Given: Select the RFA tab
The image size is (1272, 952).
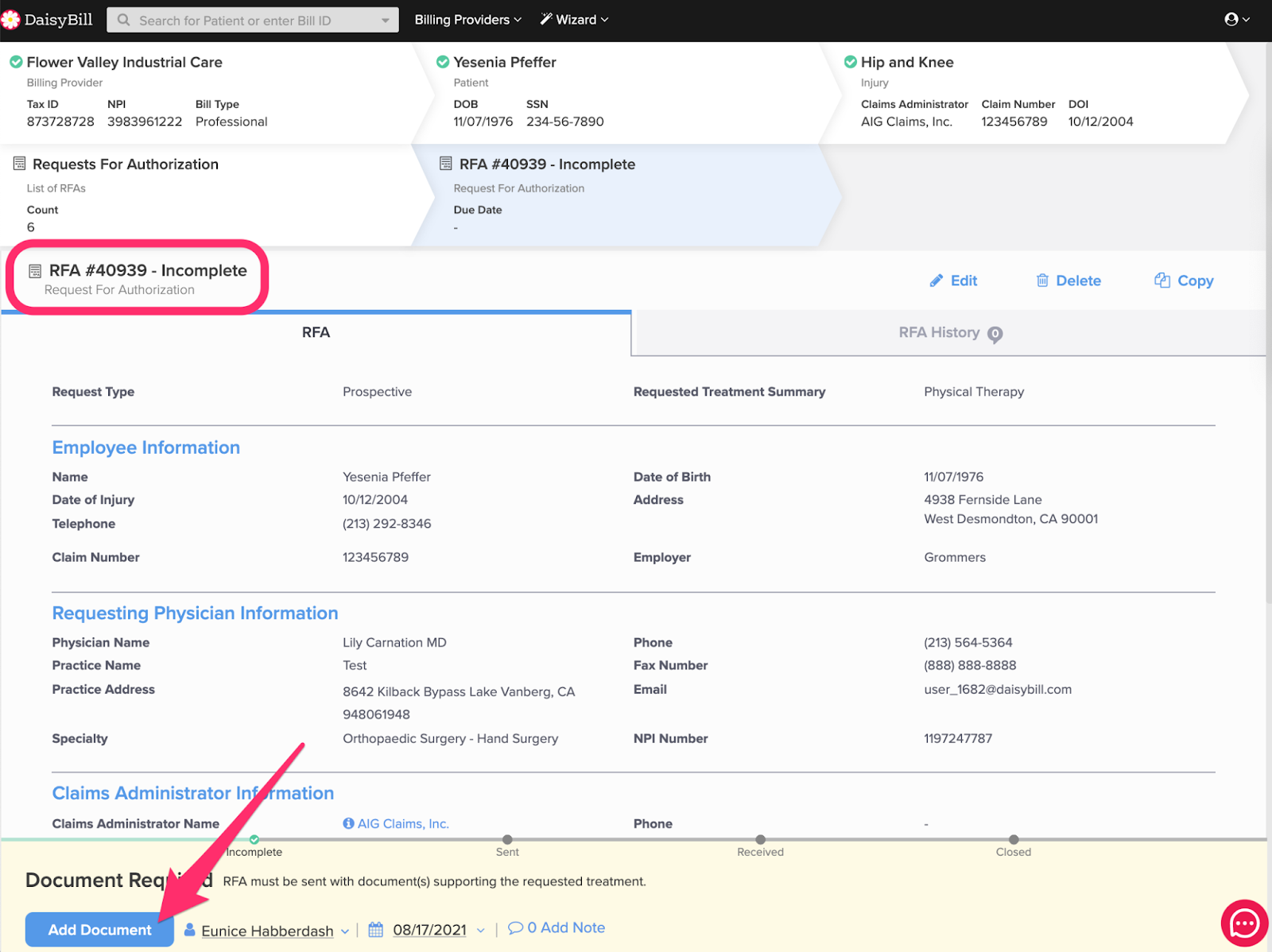Looking at the screenshot, I should point(316,333).
